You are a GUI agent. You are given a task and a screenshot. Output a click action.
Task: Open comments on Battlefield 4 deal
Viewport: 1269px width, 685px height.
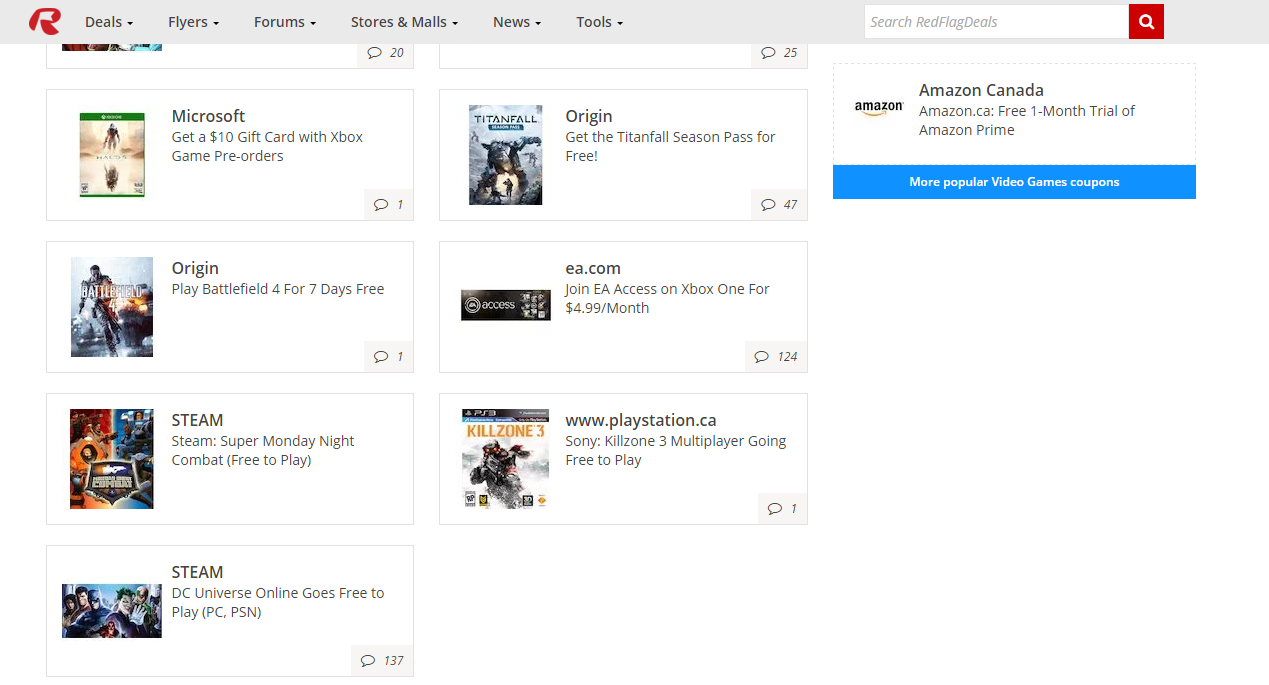389,356
